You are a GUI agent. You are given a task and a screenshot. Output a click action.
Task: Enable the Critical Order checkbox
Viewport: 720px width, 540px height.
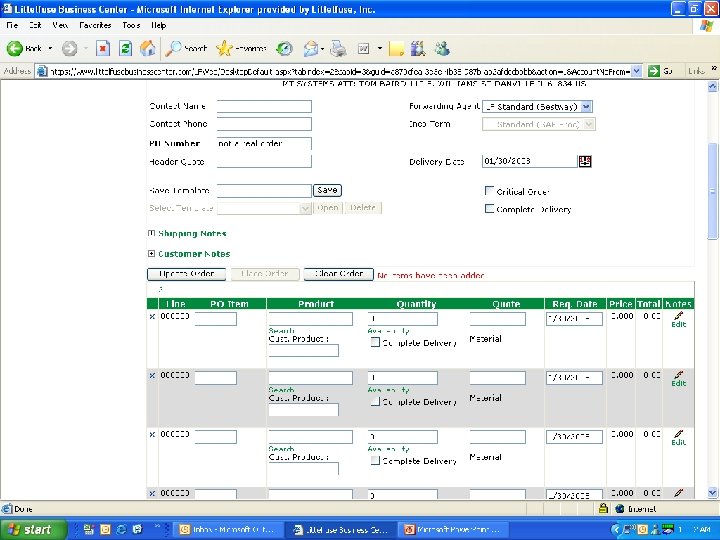click(489, 191)
